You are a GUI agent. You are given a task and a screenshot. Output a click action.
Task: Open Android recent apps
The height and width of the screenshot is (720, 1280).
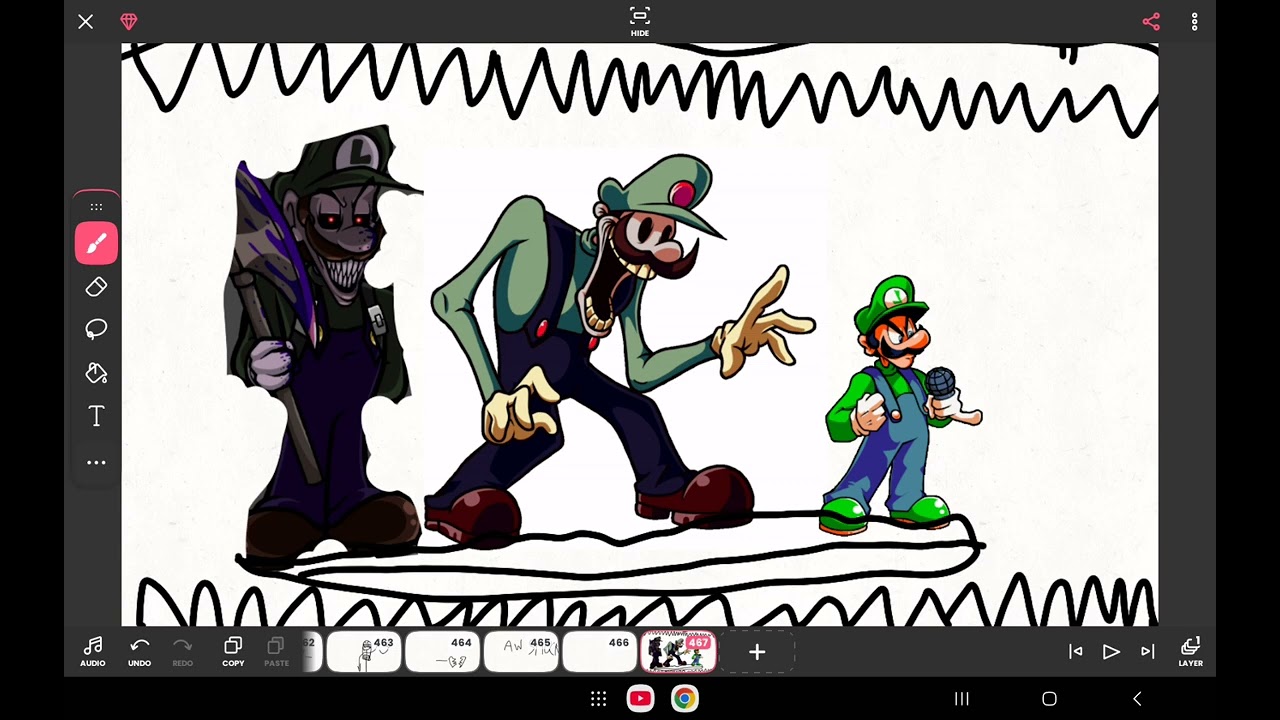coord(962,699)
